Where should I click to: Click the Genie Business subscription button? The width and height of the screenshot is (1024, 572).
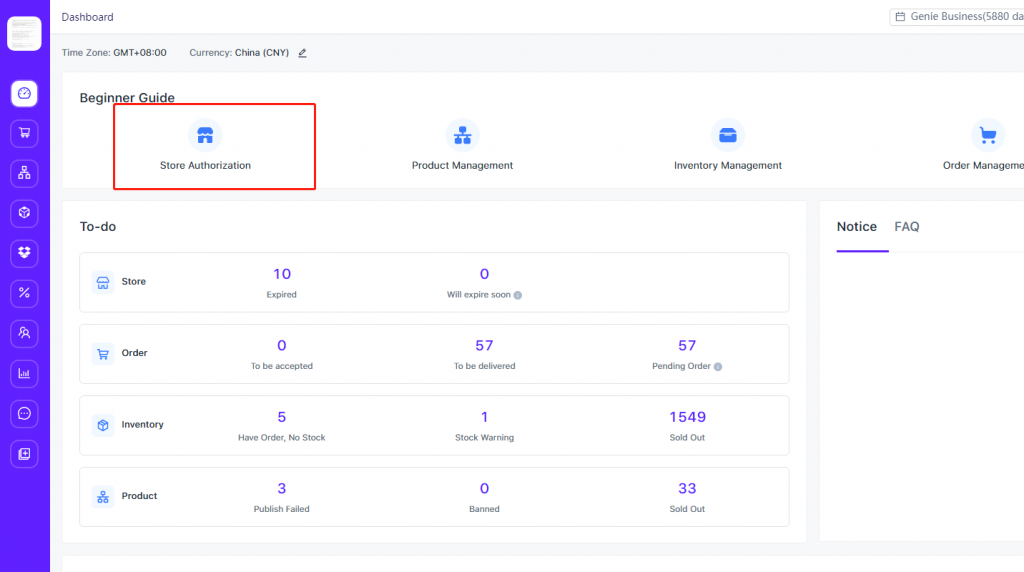[x=957, y=16]
